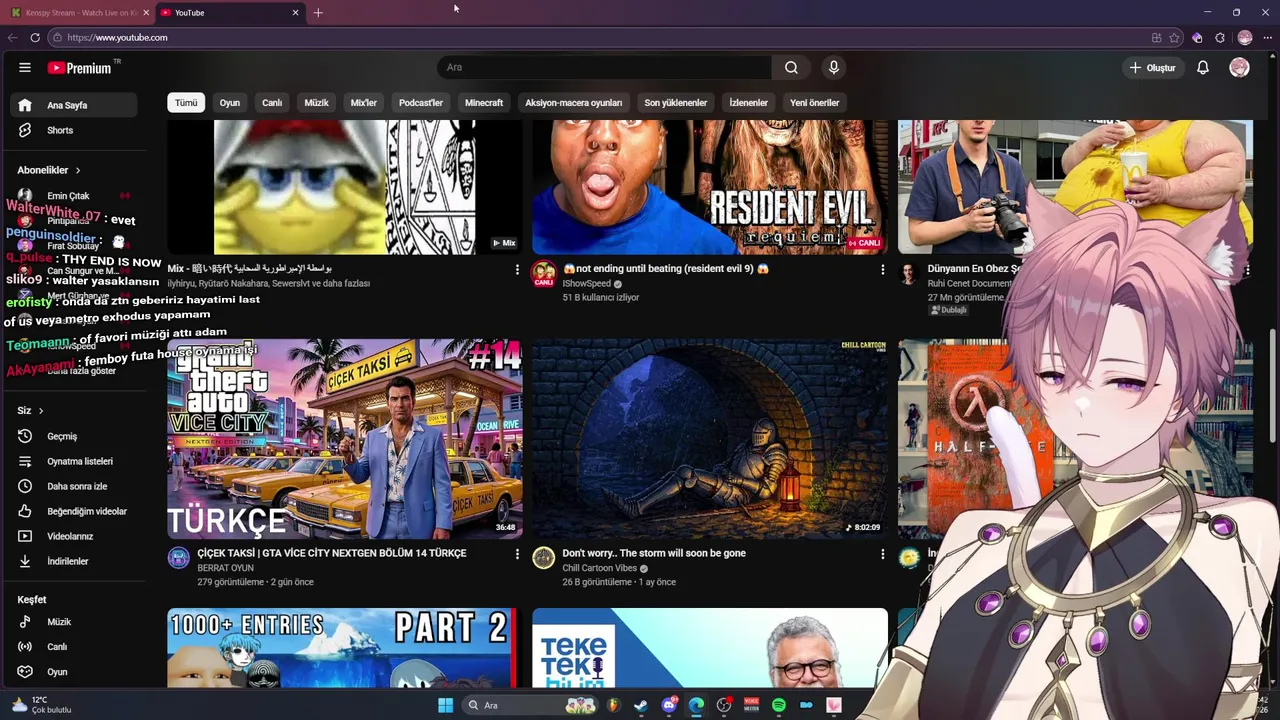Select the Mix'ler filter chip
Image resolution: width=1280 pixels, height=720 pixels.
[x=364, y=102]
